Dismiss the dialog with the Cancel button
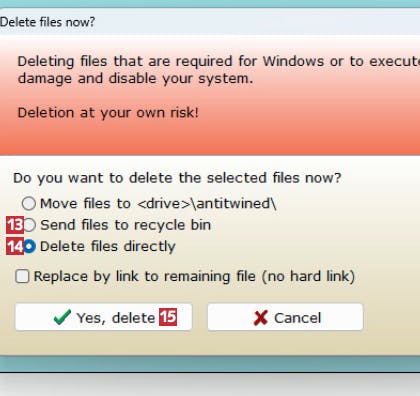420x396 pixels. pos(285,317)
